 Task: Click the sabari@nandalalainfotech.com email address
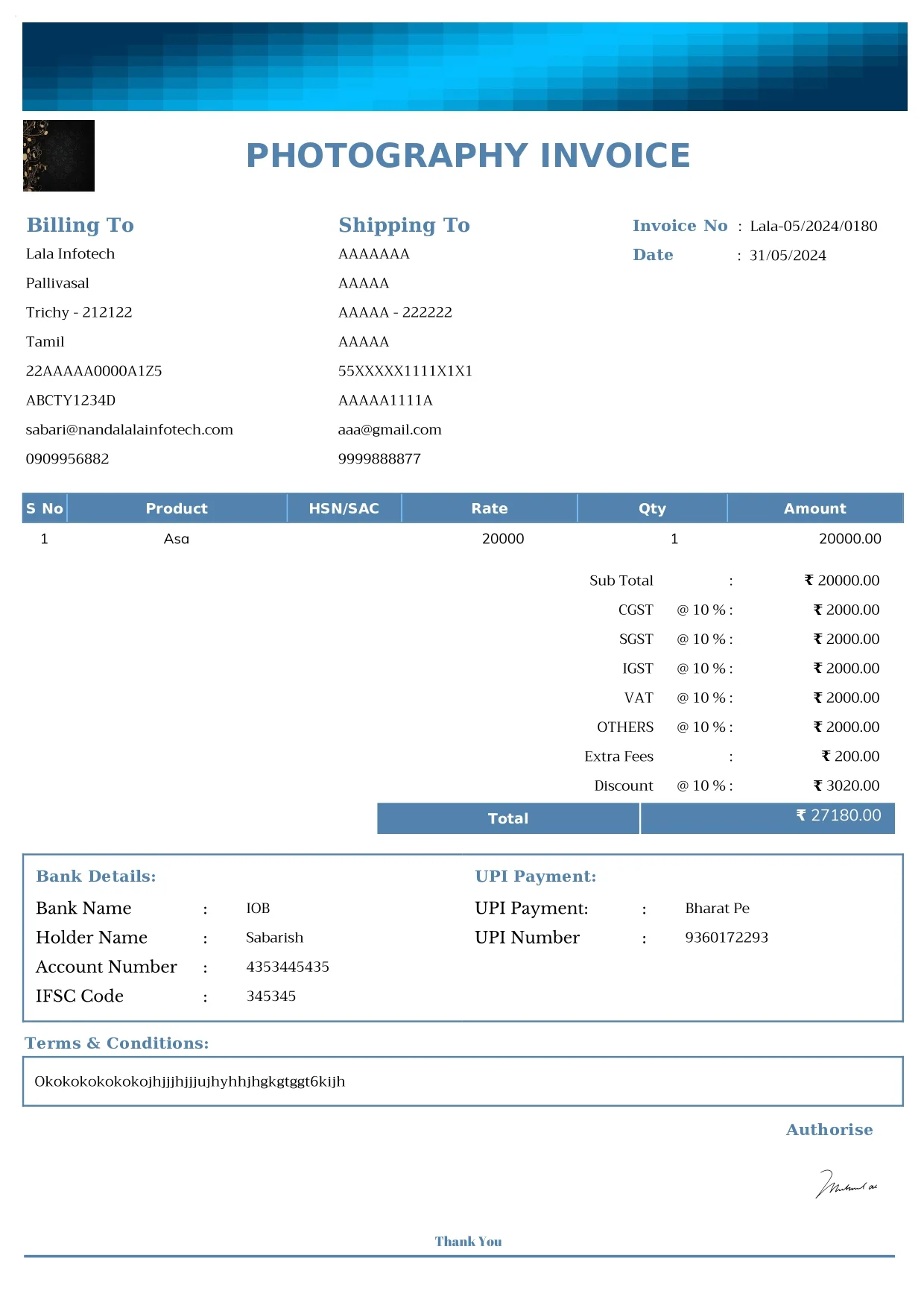coord(129,429)
